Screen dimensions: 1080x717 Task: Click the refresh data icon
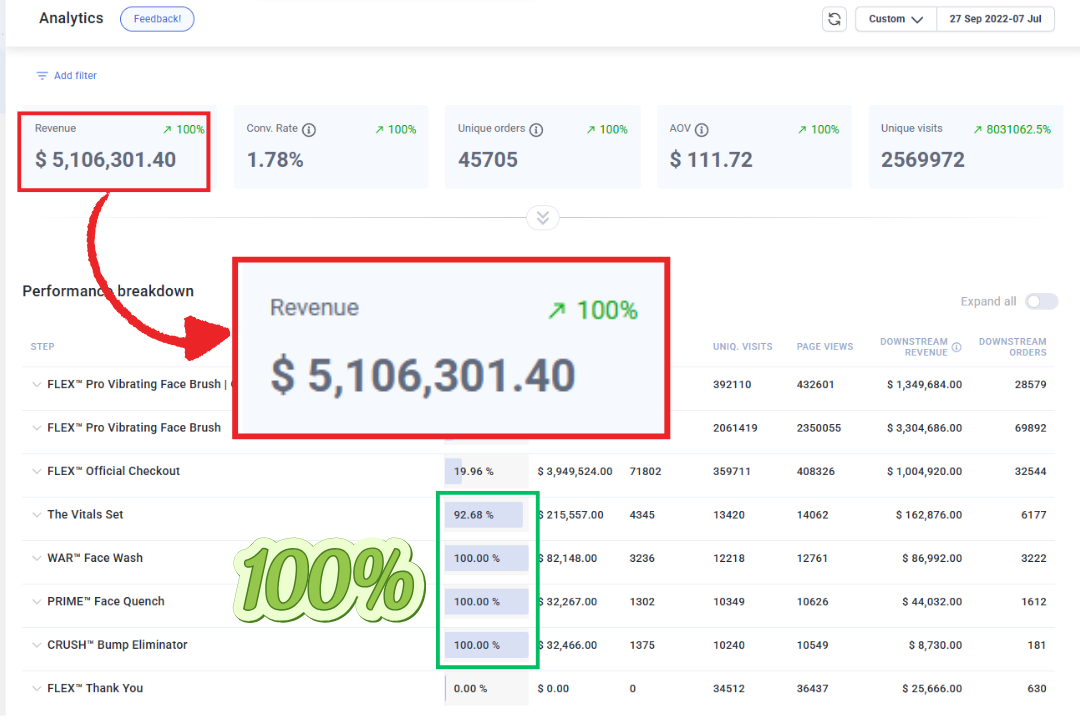pyautogui.click(x=834, y=19)
